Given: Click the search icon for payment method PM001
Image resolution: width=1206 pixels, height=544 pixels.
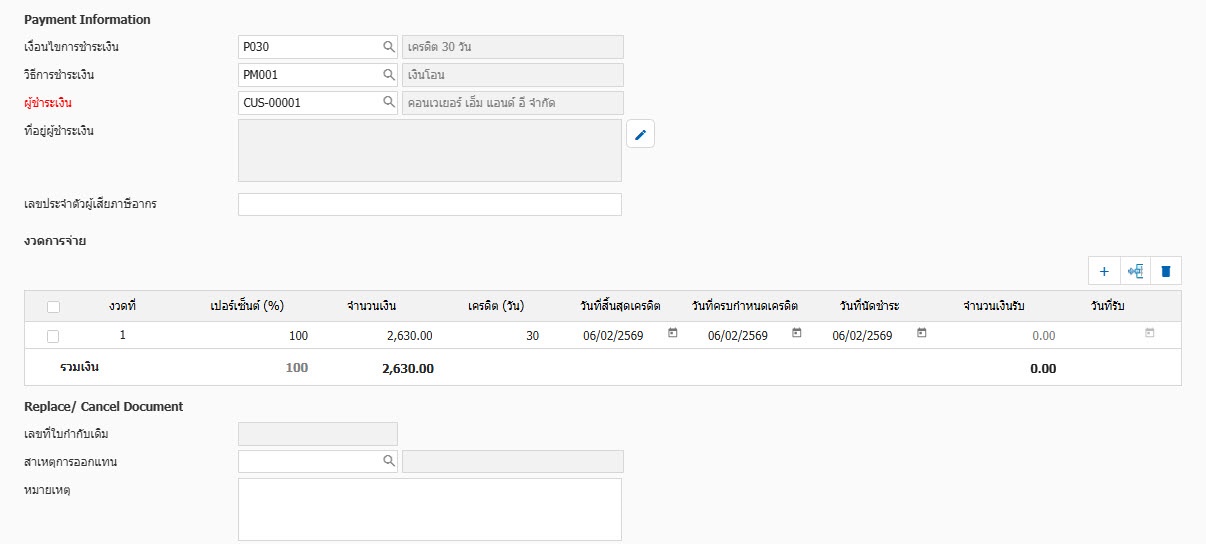Looking at the screenshot, I should click(388, 75).
